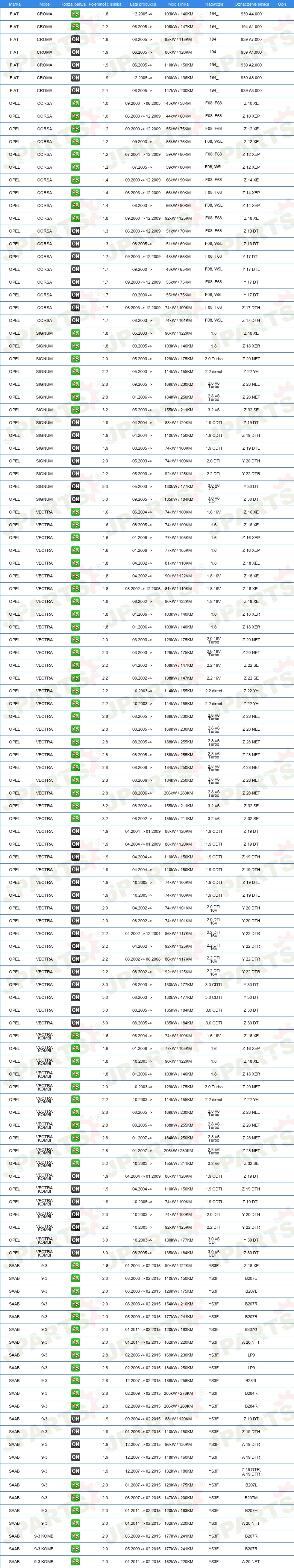This screenshot has height=1568, width=294.
Task: Click the Lata produkcji column header
Action: point(143,4)
